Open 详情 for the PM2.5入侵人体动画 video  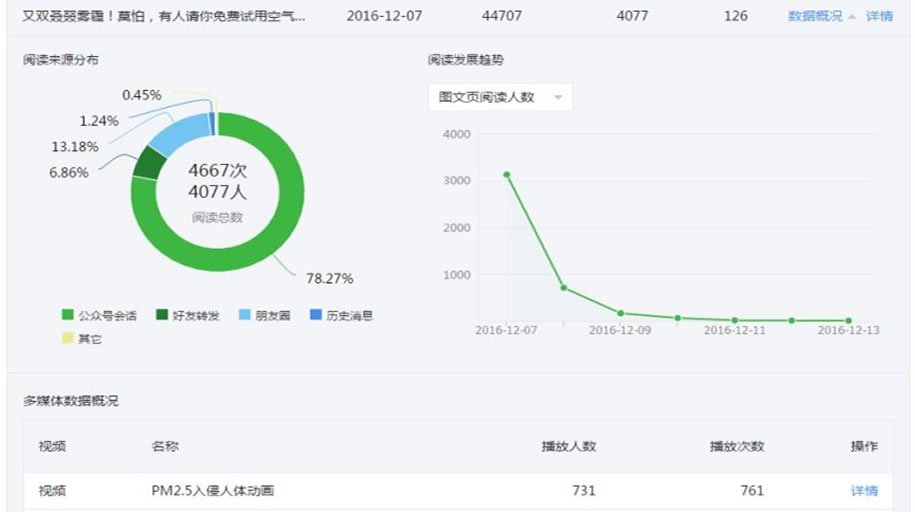pyautogui.click(x=864, y=490)
